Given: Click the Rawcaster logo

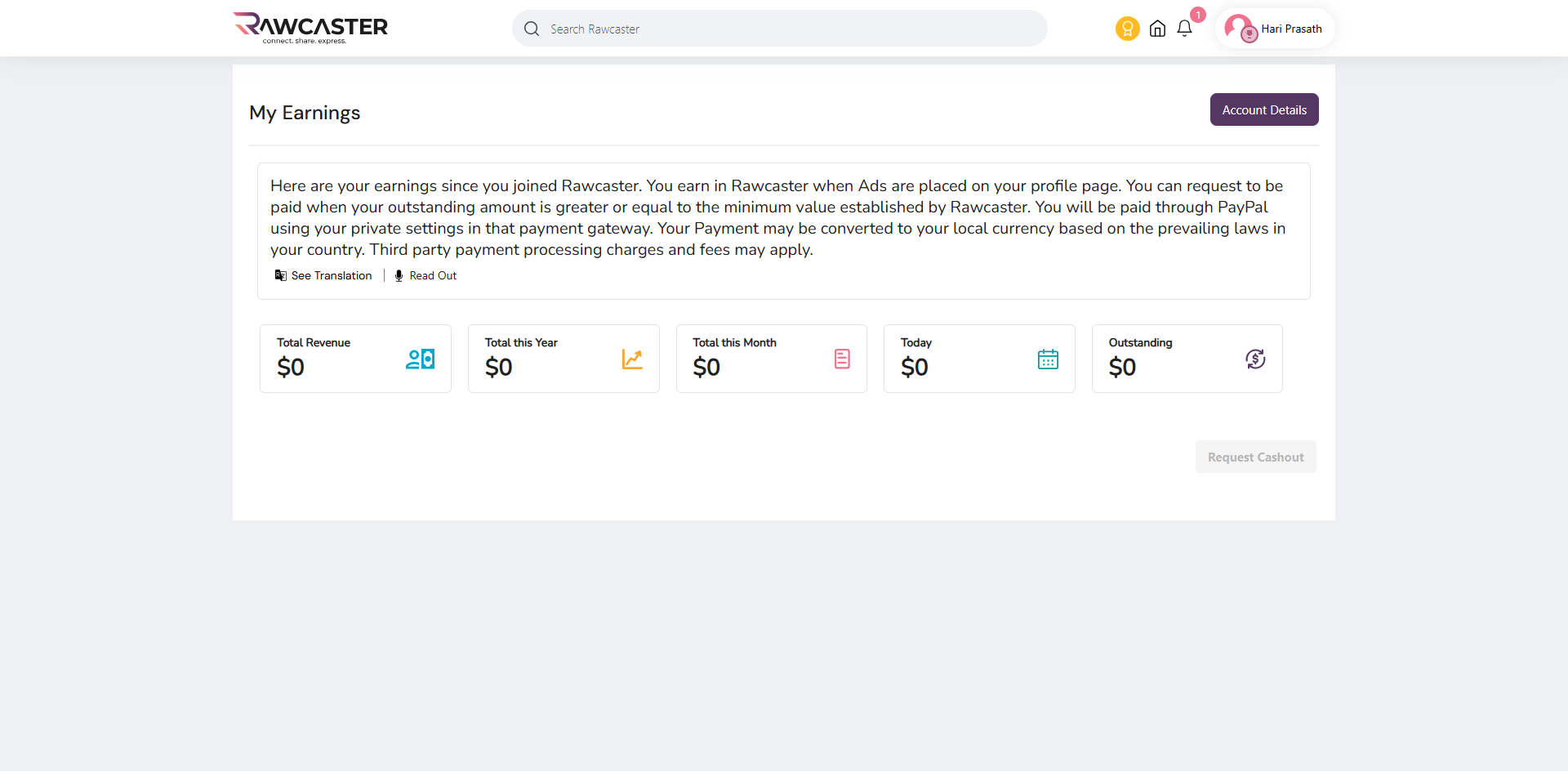Looking at the screenshot, I should (310, 28).
